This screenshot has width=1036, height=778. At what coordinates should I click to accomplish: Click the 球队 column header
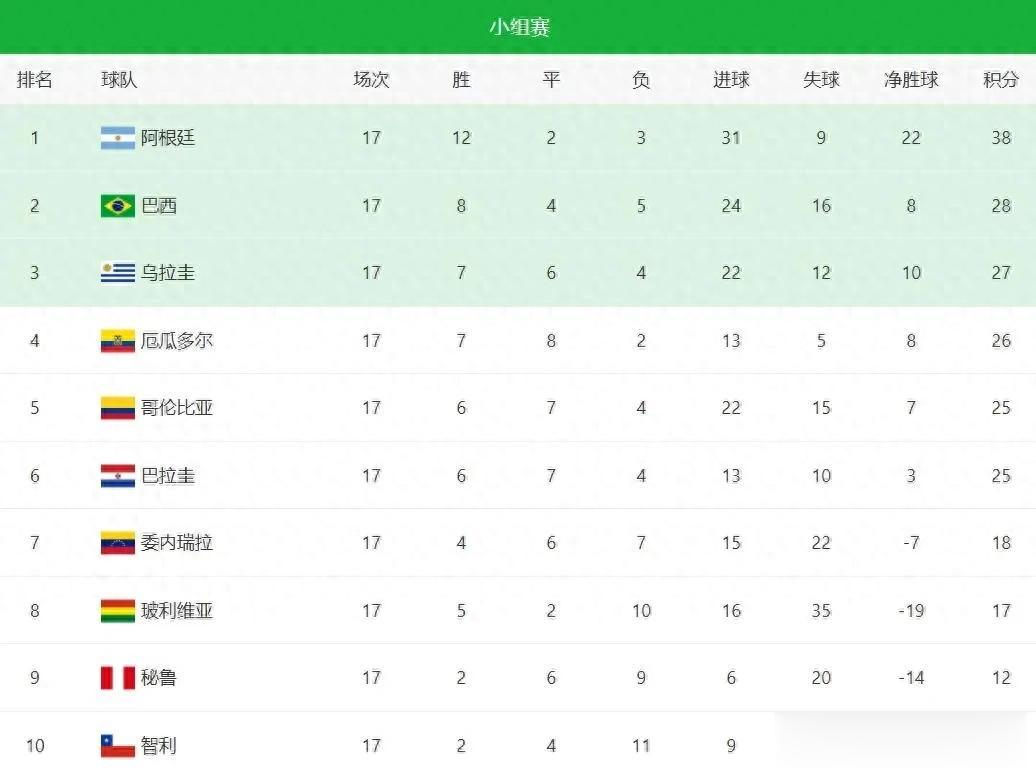pyautogui.click(x=119, y=80)
